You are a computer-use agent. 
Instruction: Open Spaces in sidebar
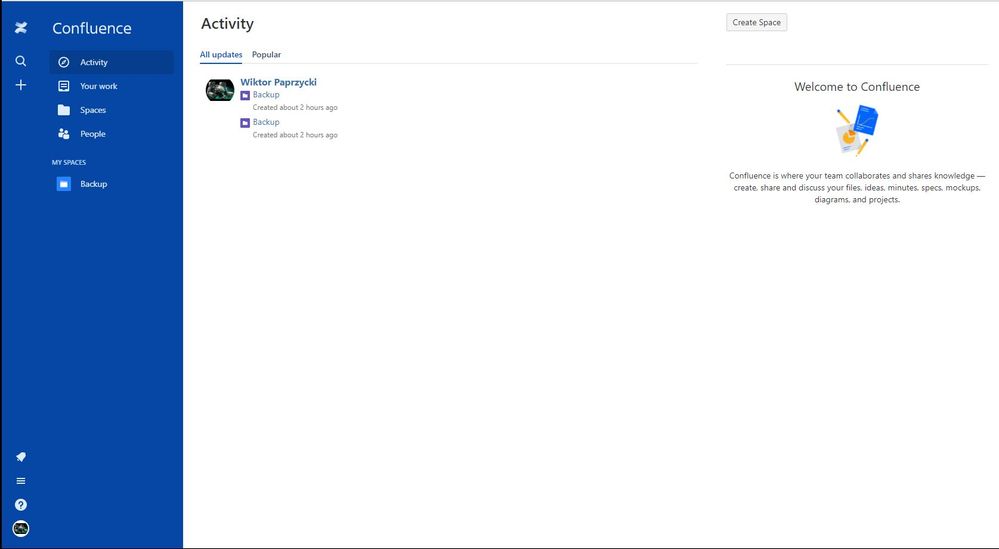click(x=111, y=110)
